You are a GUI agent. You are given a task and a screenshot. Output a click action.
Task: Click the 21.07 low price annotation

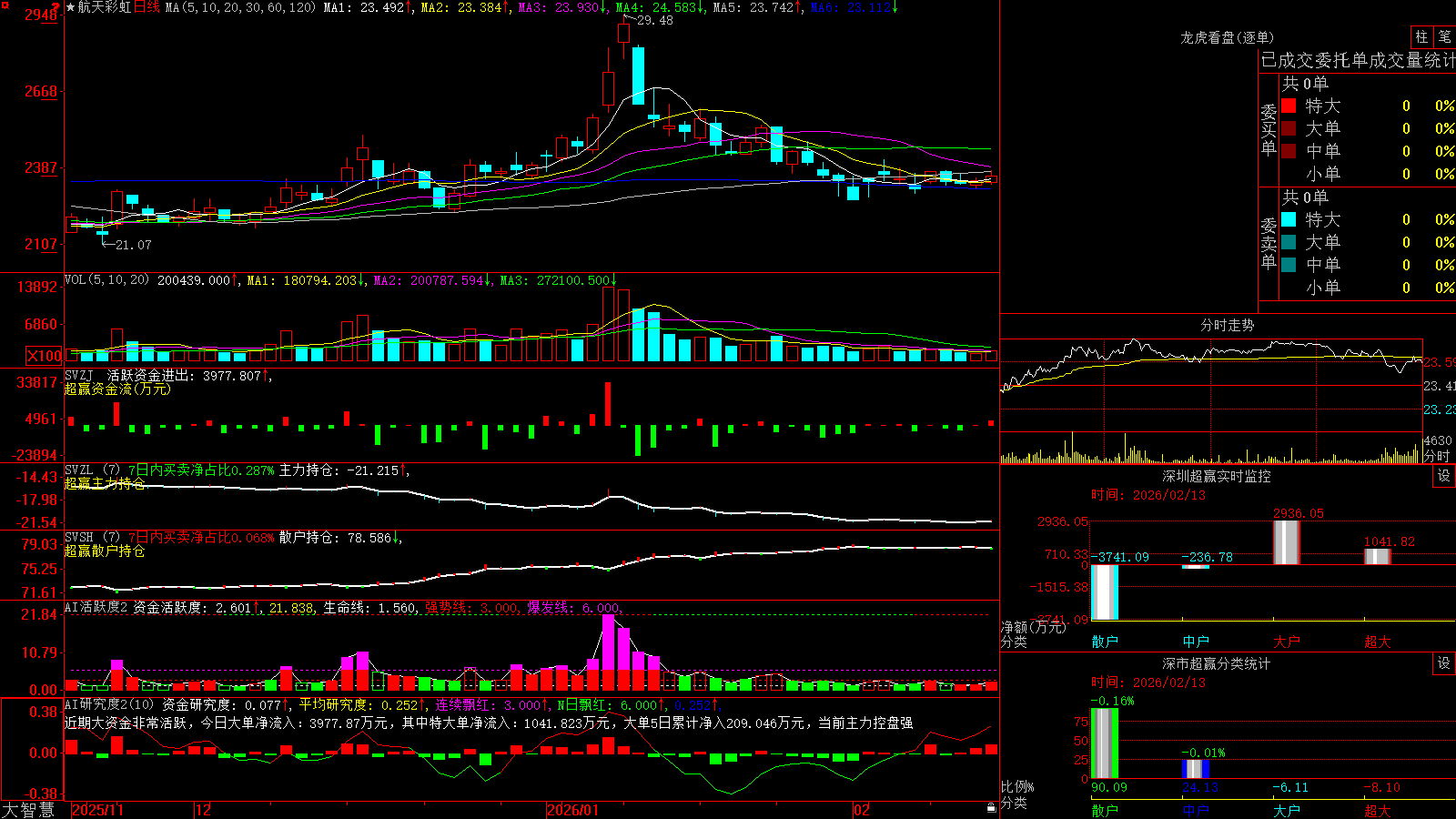(x=134, y=245)
